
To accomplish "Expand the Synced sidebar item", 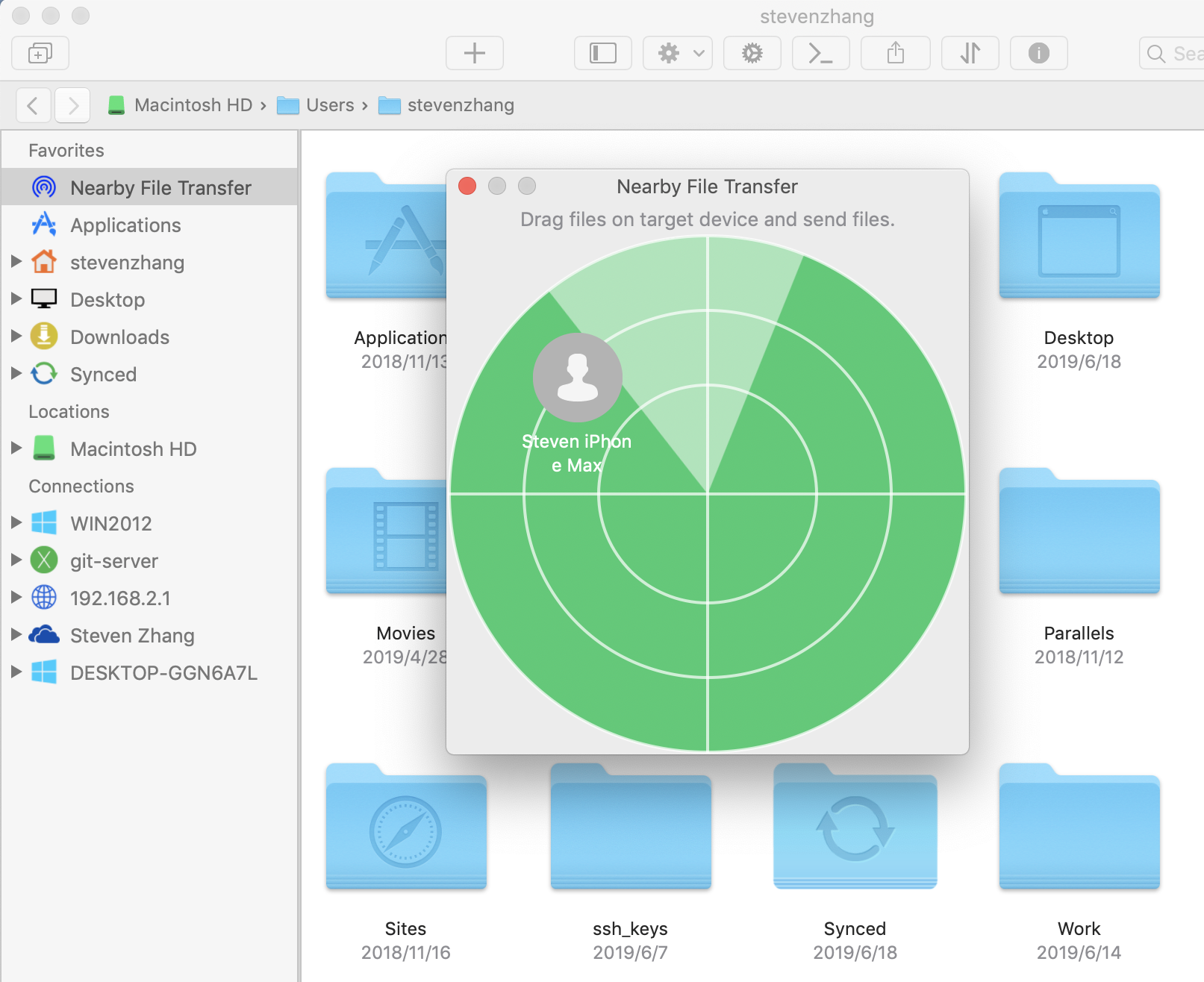I will 16,373.
